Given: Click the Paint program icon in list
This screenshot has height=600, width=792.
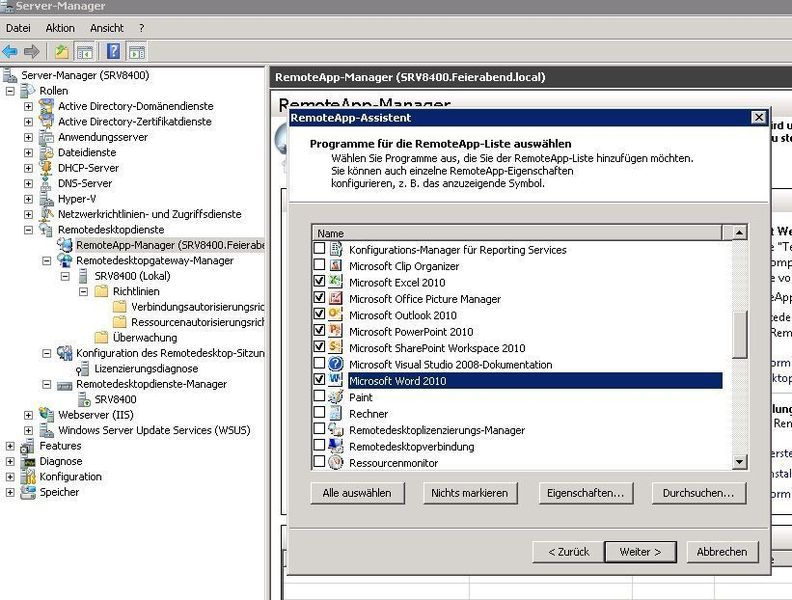Looking at the screenshot, I should click(x=335, y=397).
